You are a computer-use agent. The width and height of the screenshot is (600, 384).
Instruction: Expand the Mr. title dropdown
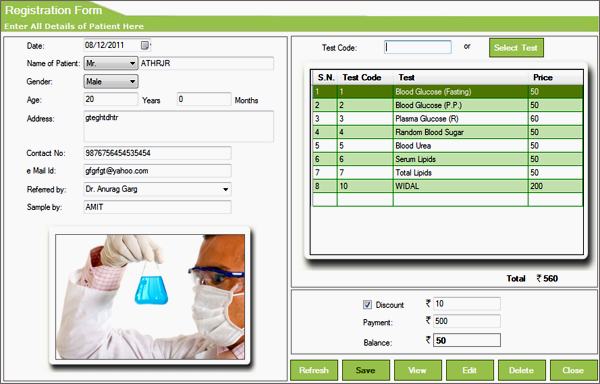coord(111,63)
